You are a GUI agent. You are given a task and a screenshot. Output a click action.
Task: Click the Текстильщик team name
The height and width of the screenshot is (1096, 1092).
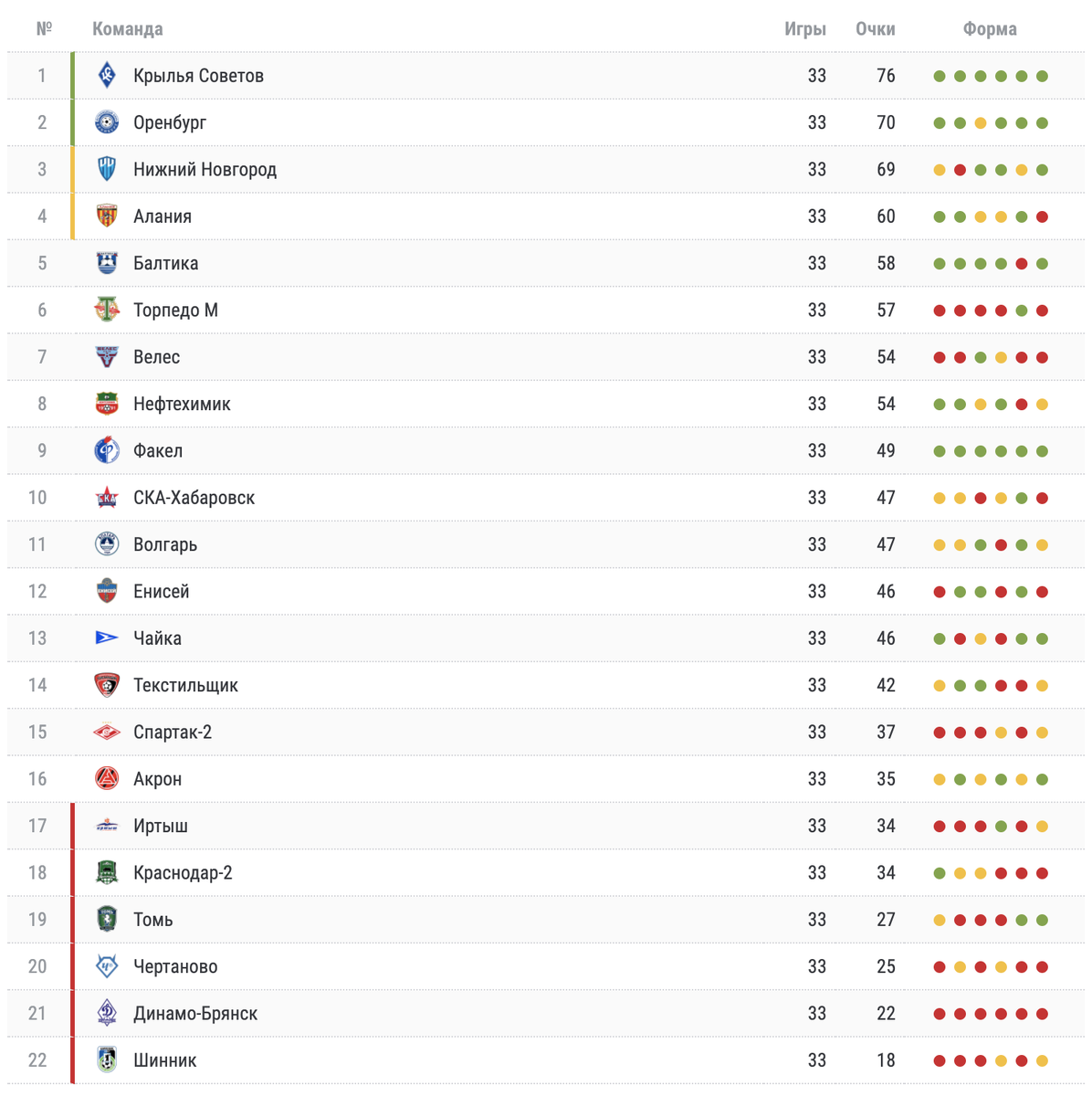(x=185, y=685)
